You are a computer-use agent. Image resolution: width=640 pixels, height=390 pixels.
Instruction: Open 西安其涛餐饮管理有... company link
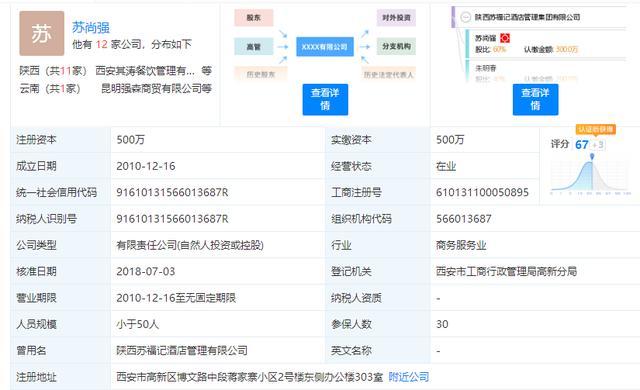145,71
